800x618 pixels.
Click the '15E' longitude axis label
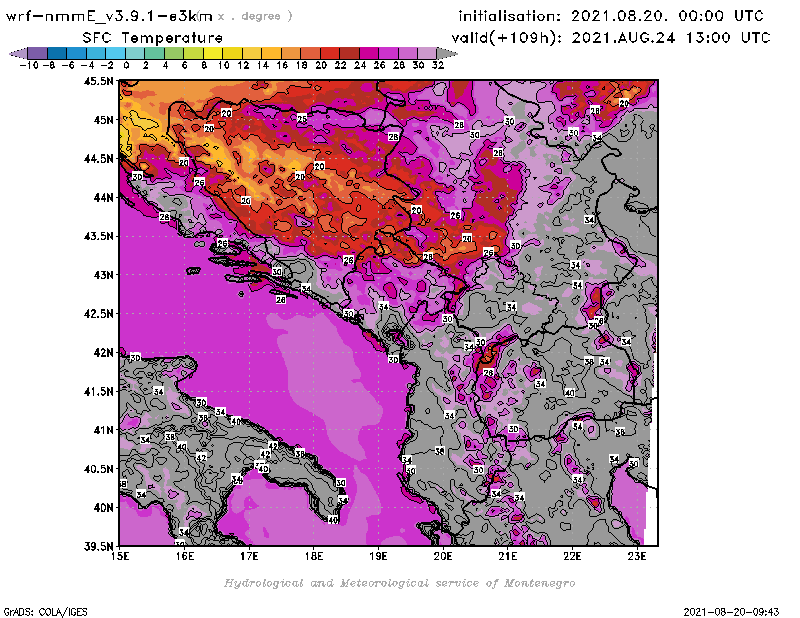click(120, 556)
